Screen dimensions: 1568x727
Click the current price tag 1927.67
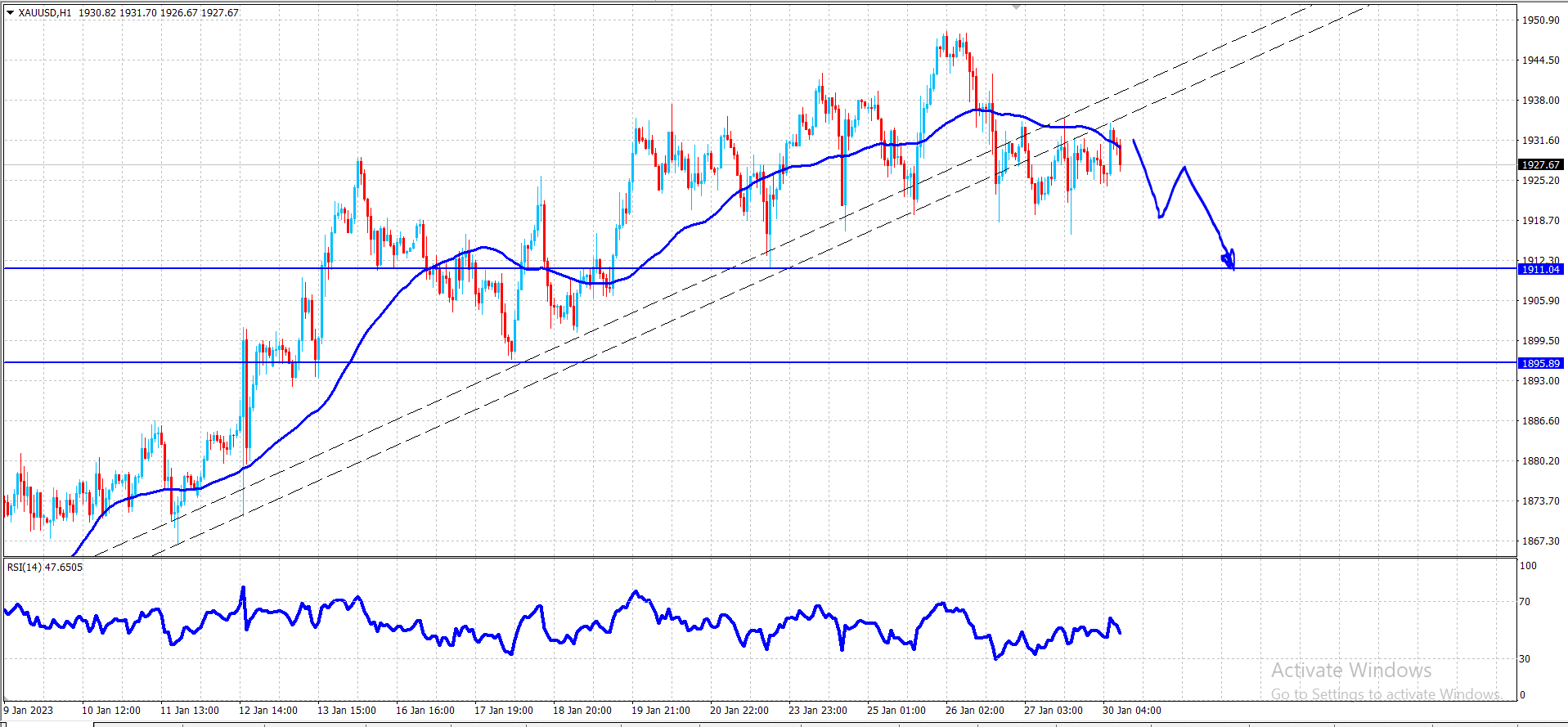pyautogui.click(x=1541, y=164)
